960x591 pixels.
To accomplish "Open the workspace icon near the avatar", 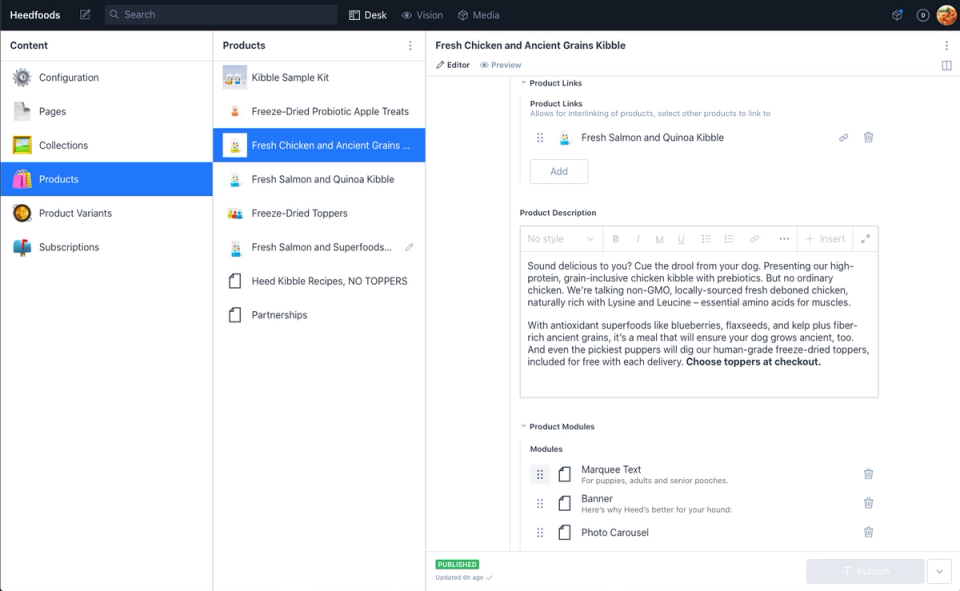I will pos(897,15).
